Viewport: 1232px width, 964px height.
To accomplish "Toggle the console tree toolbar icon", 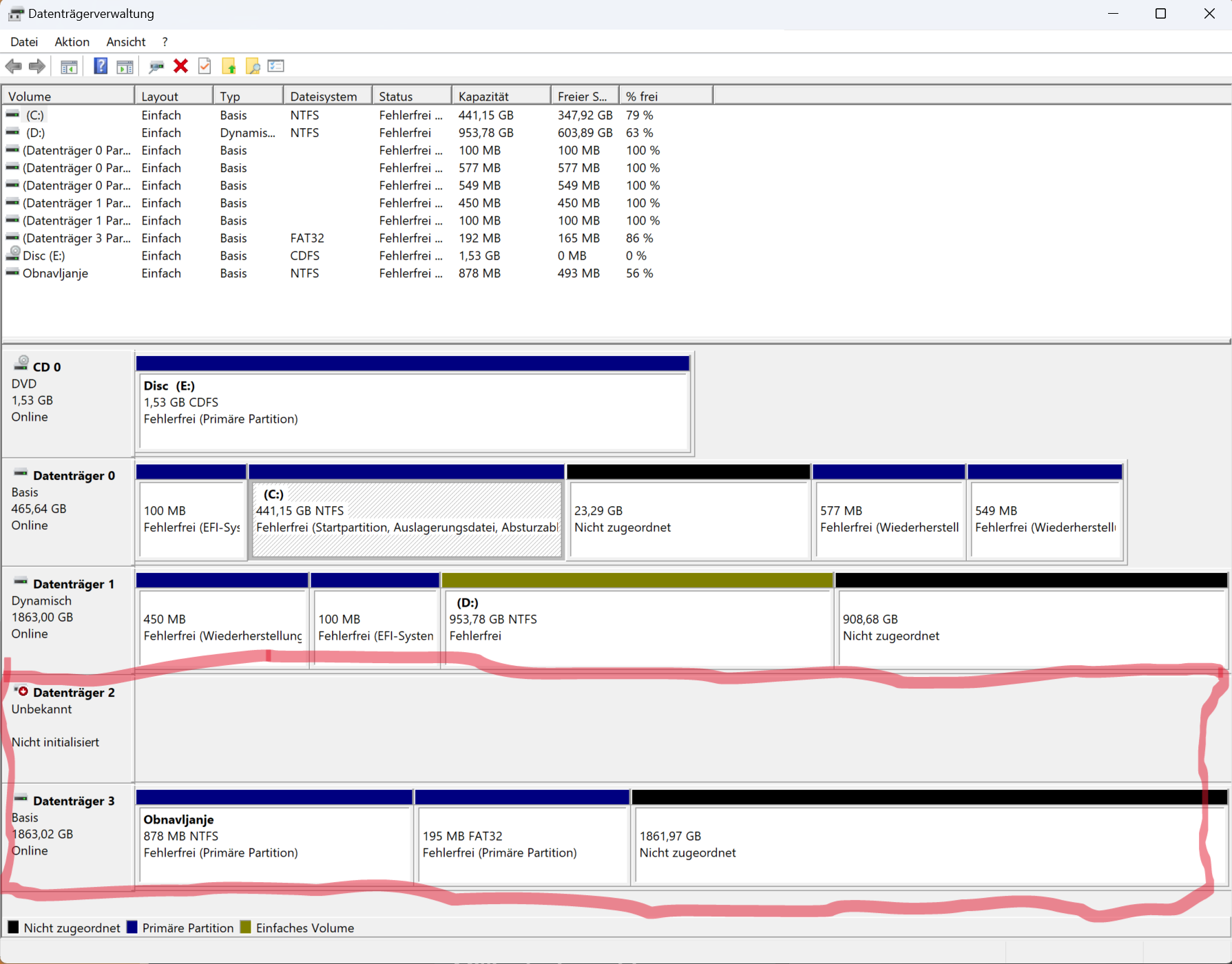I will (x=69, y=67).
